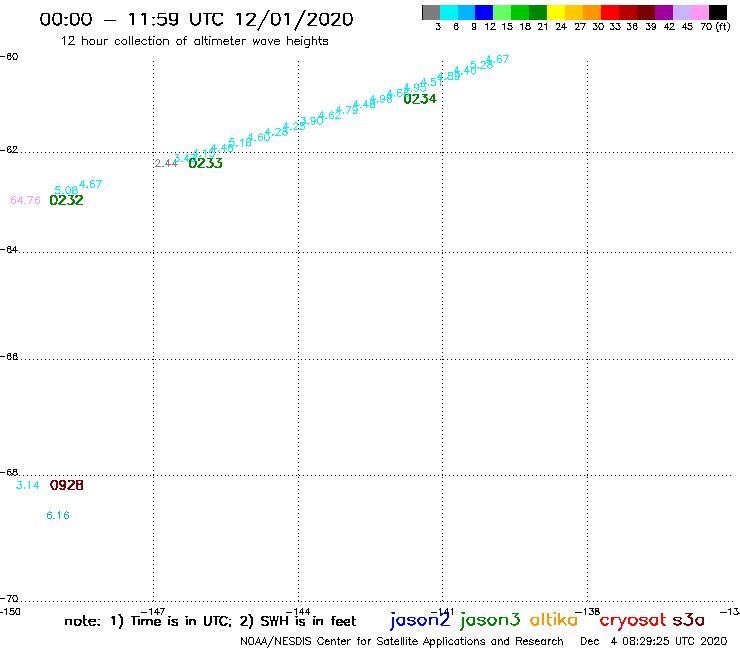740x650 pixels.
Task: Click the green time label 0233
Action: tap(205, 163)
